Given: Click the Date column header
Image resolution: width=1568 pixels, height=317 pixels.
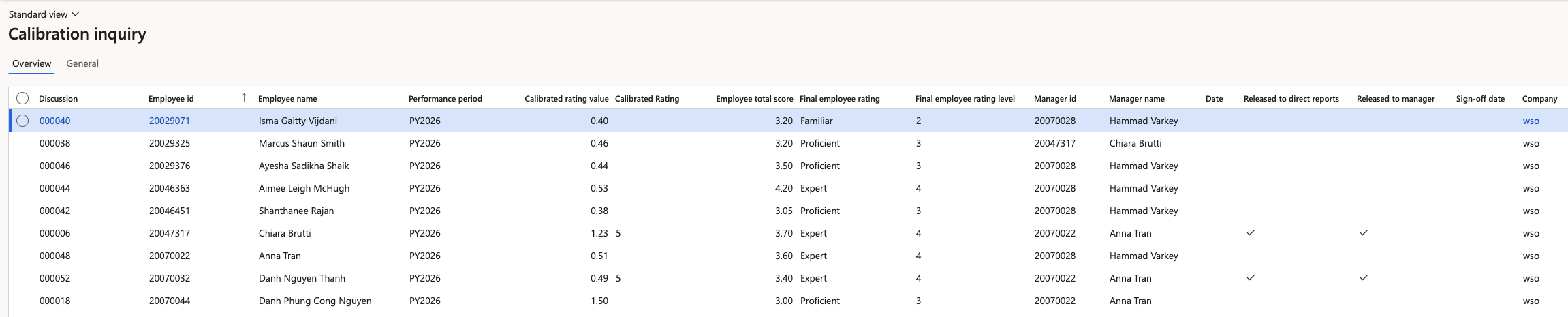Looking at the screenshot, I should click(x=1214, y=99).
